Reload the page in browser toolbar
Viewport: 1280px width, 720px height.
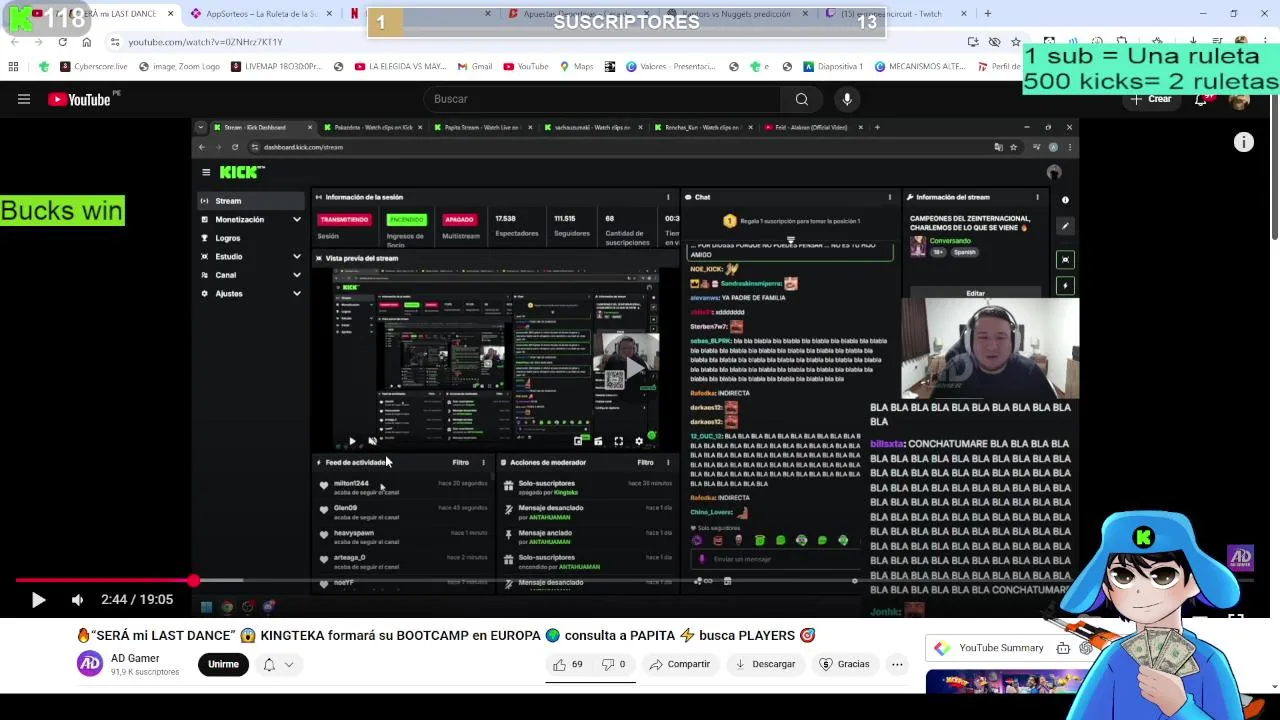[x=62, y=42]
